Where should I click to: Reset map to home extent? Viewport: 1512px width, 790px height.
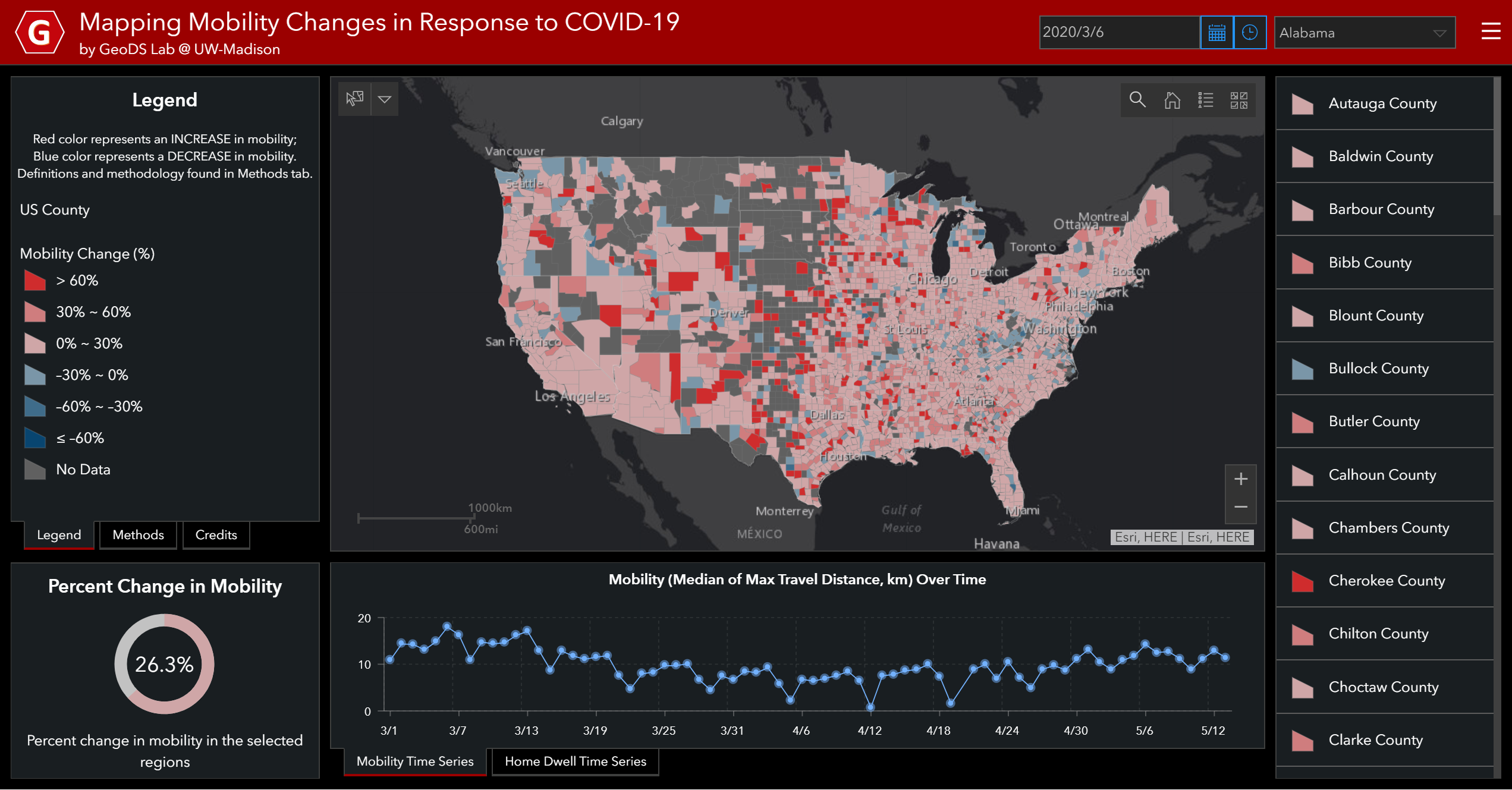tap(1172, 99)
